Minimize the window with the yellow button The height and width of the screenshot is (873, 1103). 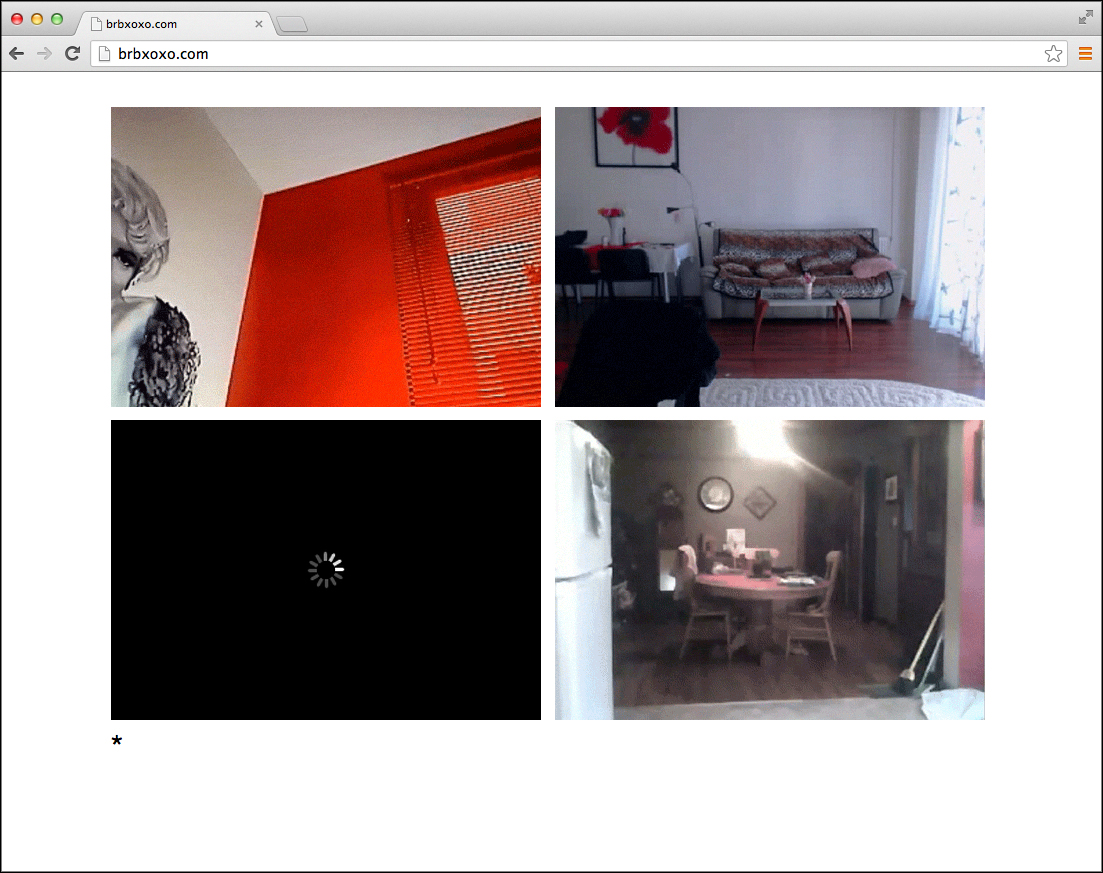click(37, 19)
